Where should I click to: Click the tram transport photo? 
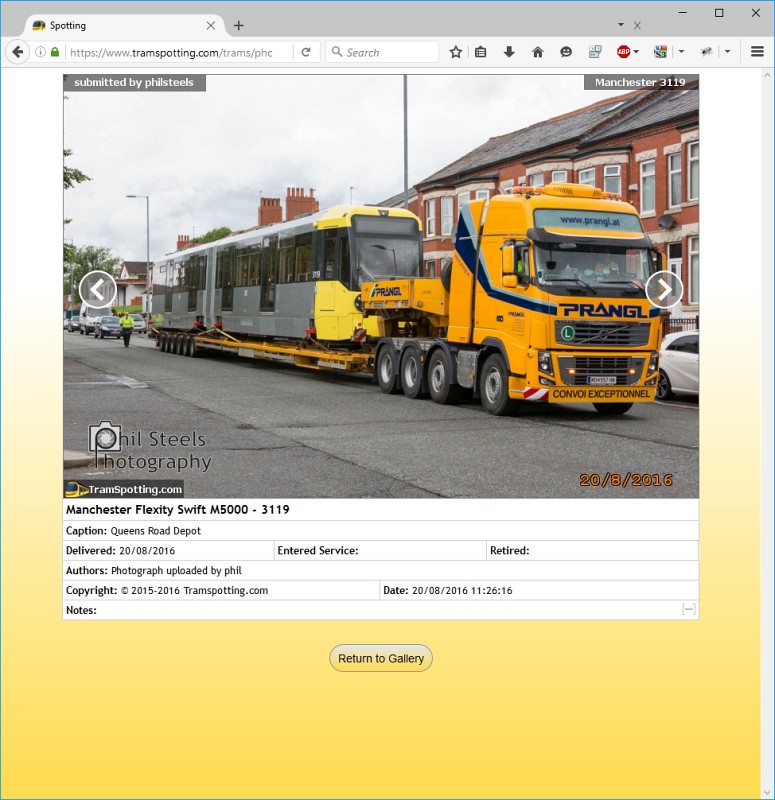click(381, 286)
